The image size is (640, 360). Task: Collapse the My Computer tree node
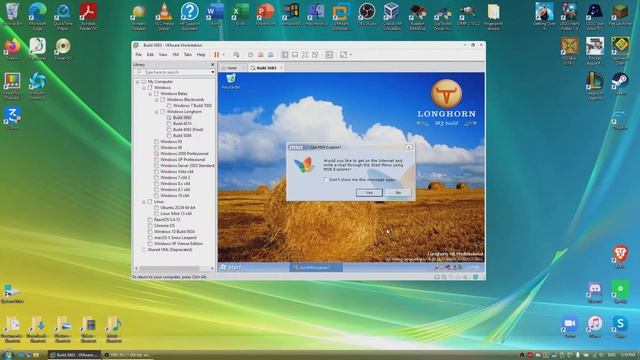[138, 82]
